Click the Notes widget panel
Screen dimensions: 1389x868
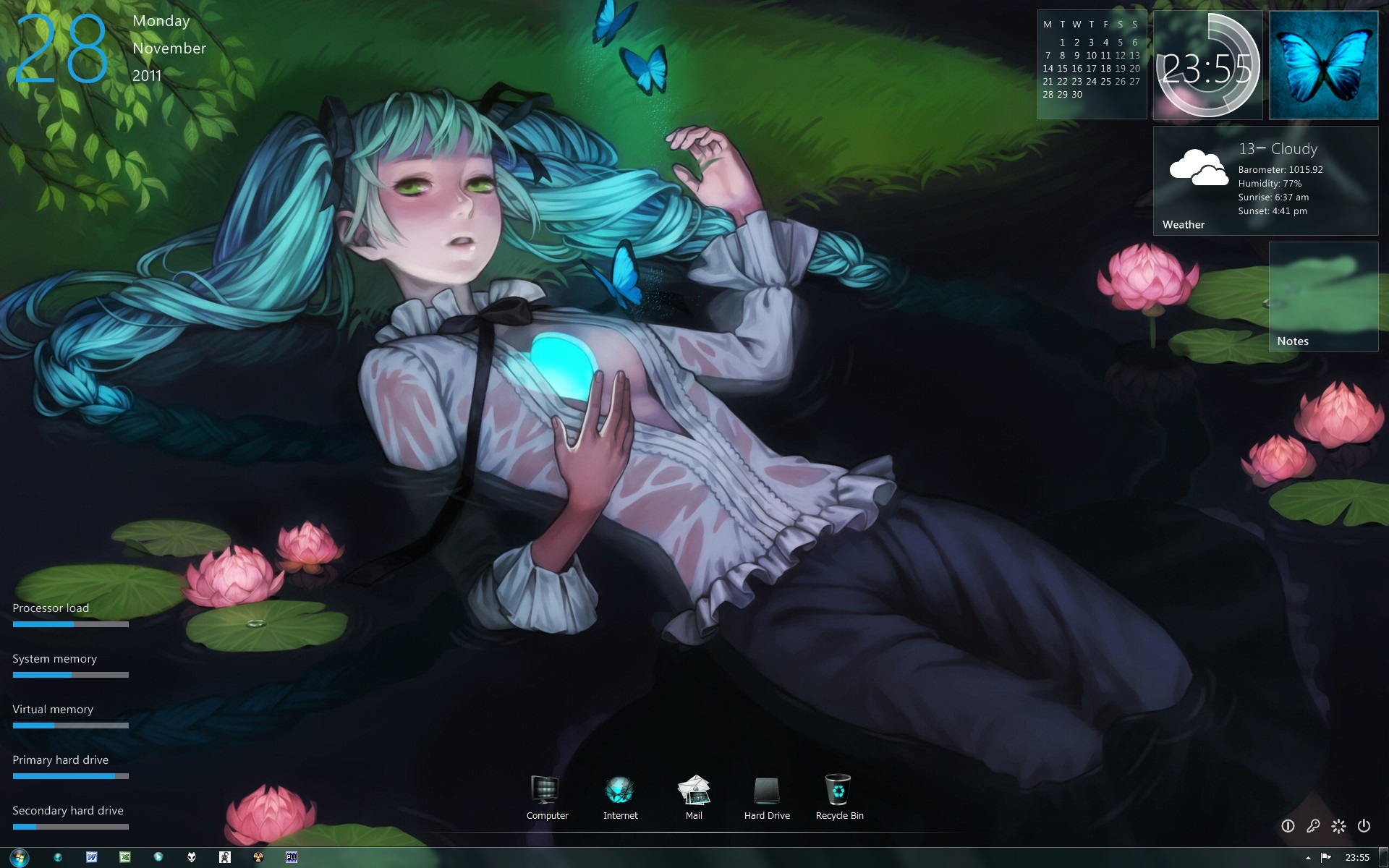pos(1323,297)
